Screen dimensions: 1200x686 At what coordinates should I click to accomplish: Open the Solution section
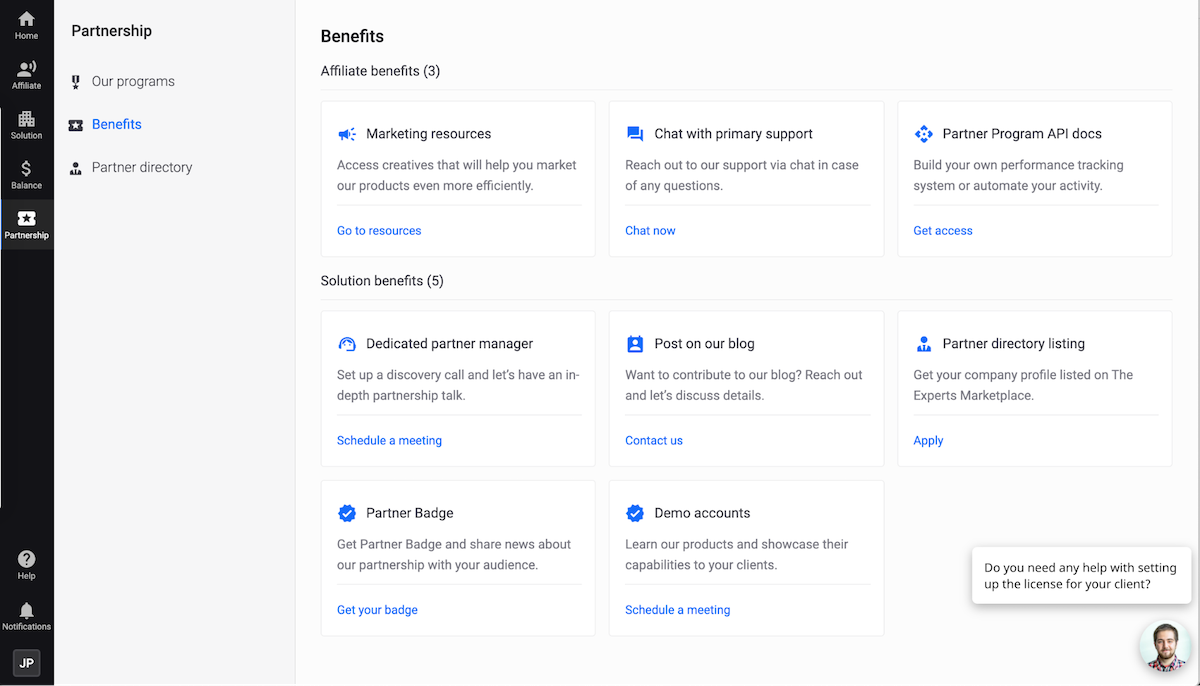26,120
